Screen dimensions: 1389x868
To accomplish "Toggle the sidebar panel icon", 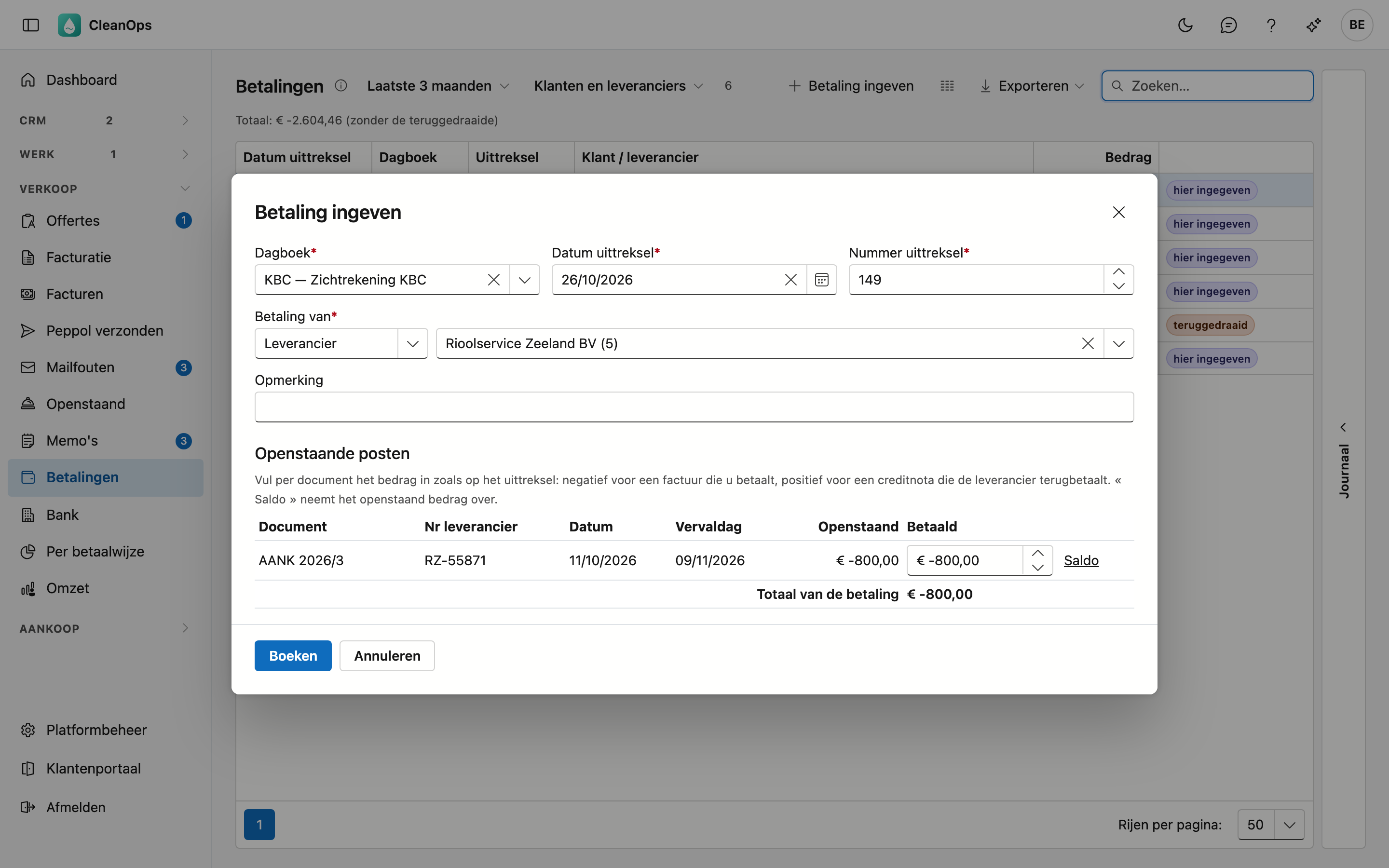I will point(30,25).
